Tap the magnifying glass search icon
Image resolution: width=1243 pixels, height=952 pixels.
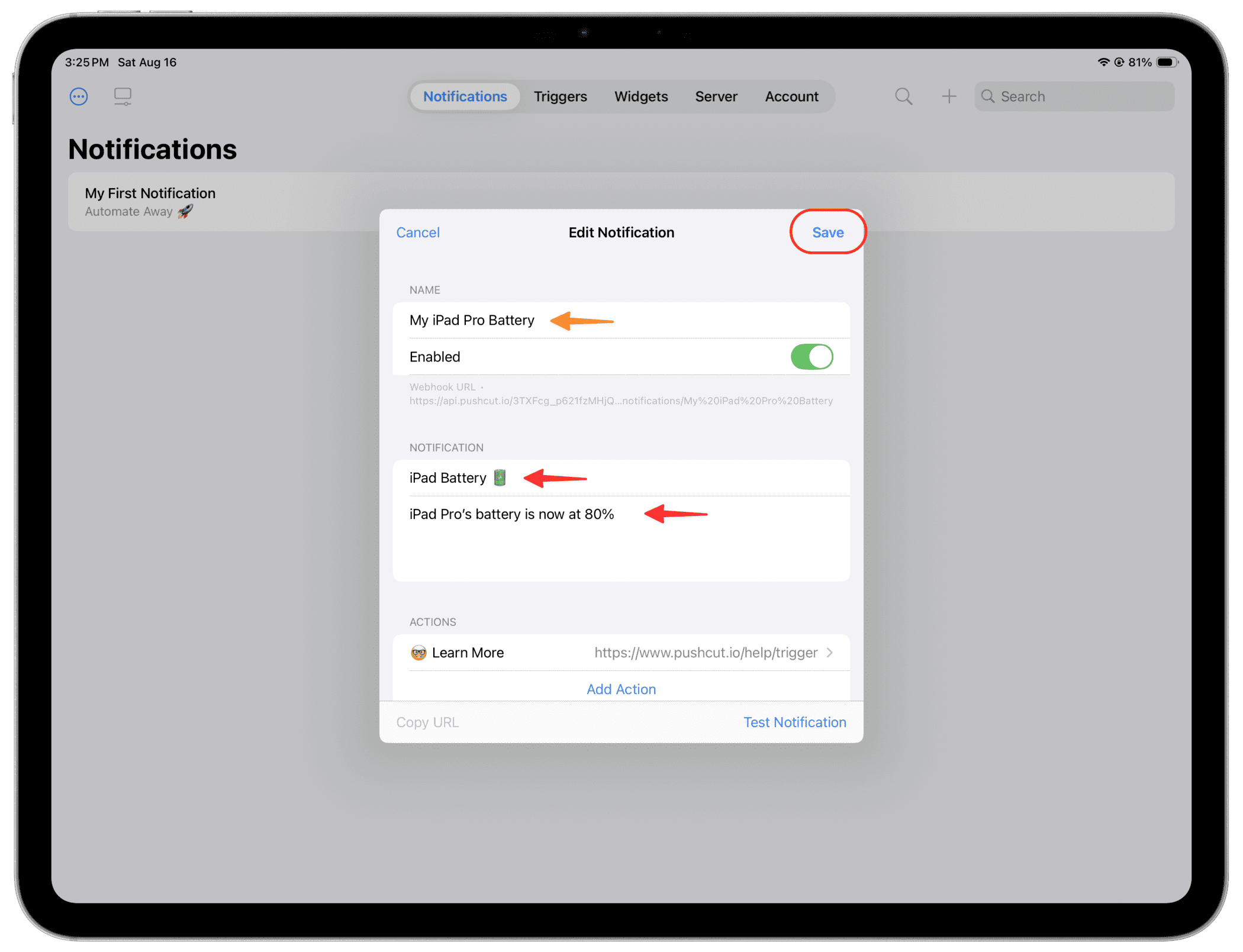[x=903, y=96]
